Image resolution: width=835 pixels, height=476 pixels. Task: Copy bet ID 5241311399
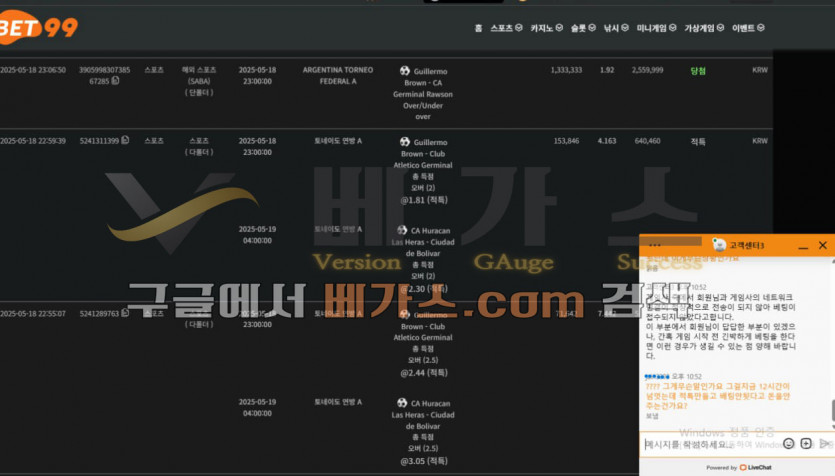coord(125,140)
